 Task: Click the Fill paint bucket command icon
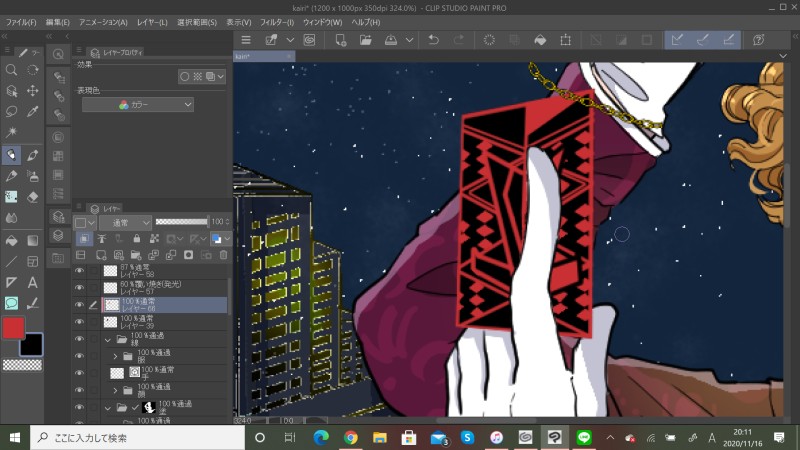pyautogui.click(x=540, y=40)
